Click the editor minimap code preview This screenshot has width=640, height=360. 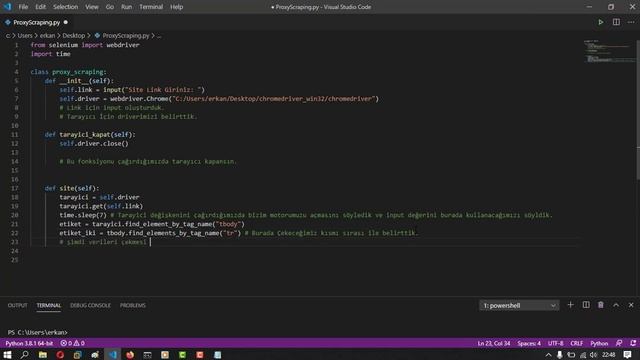(608, 51)
